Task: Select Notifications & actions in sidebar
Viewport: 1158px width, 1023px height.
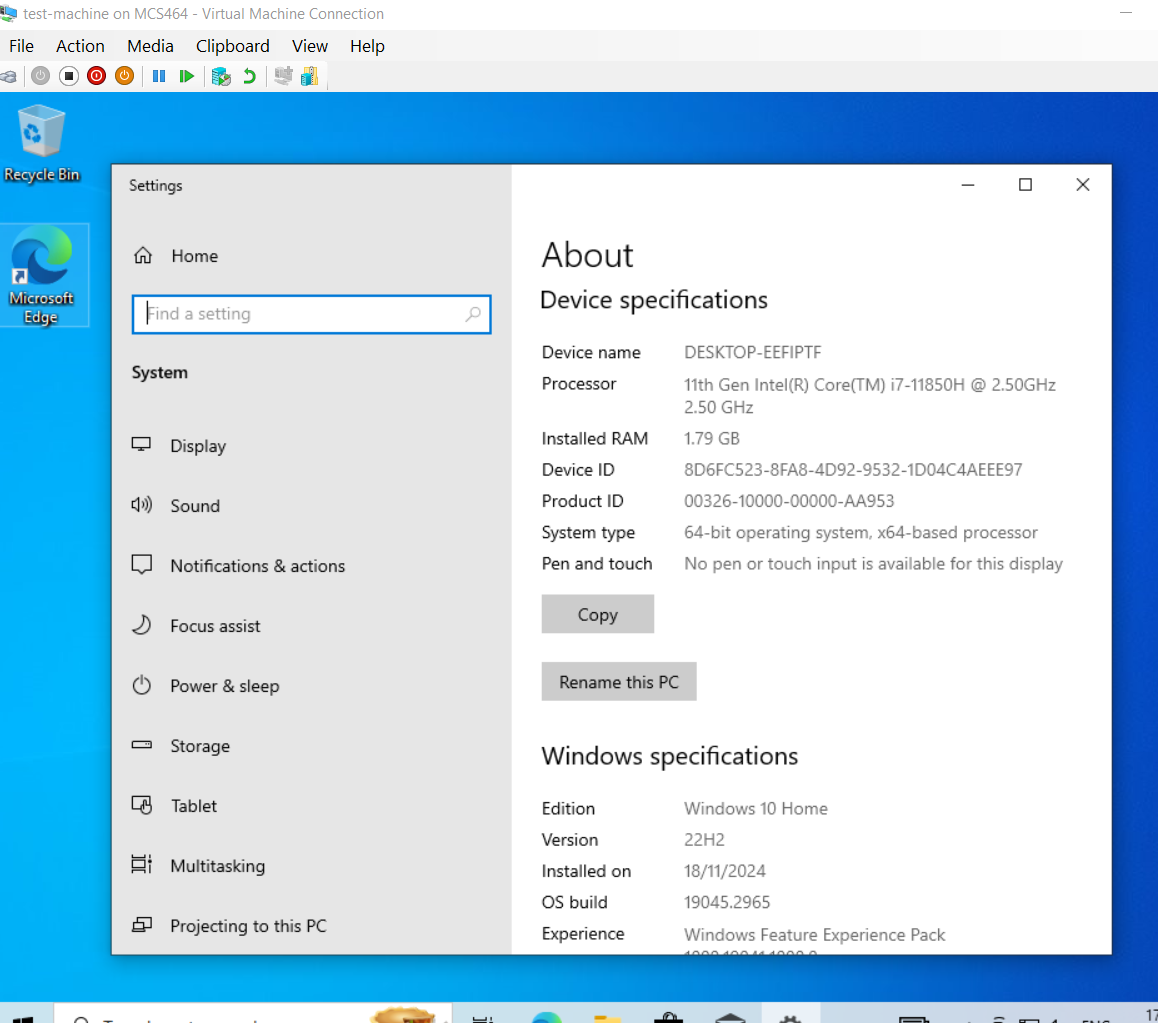Action: (257, 566)
